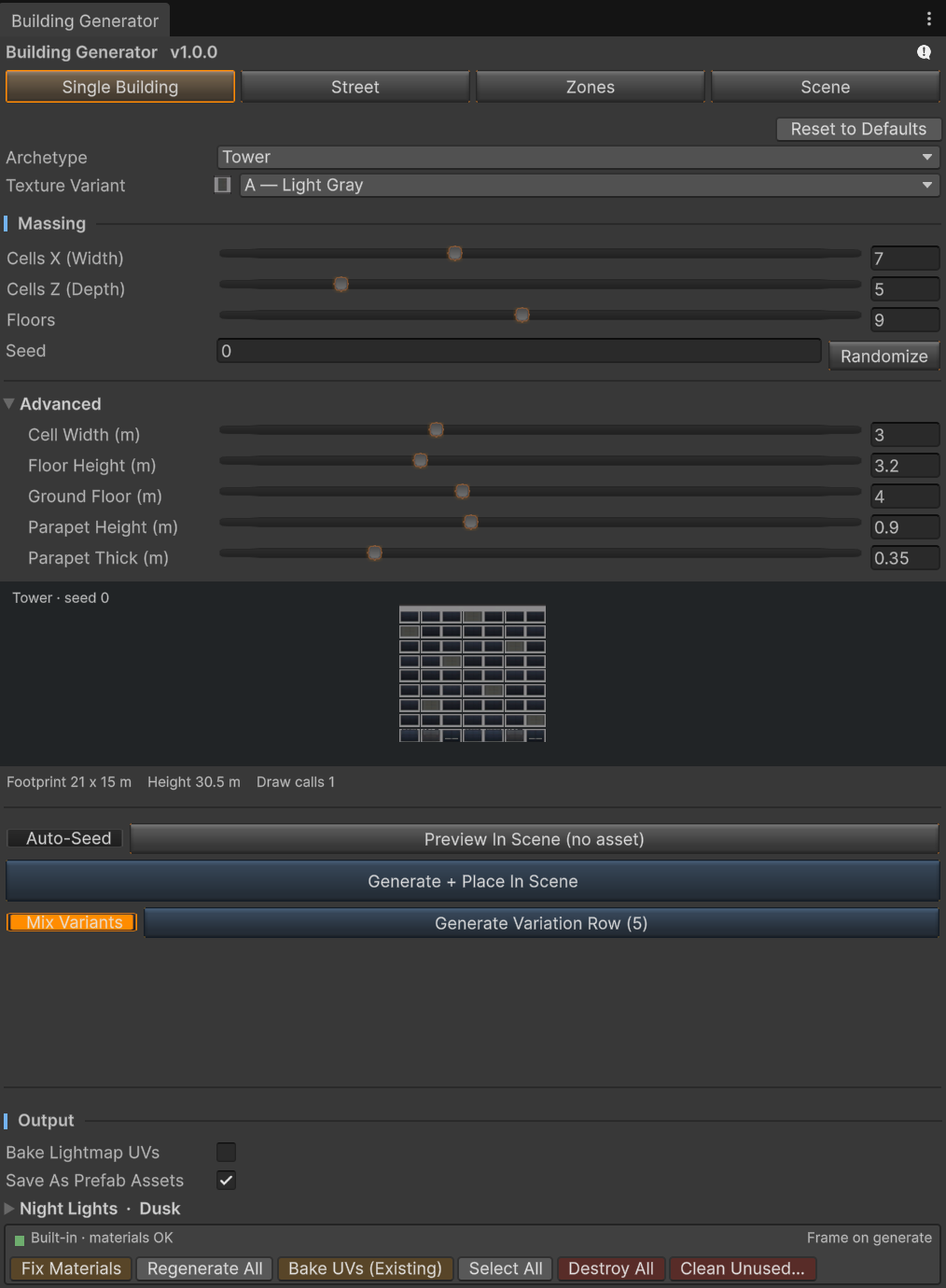Click the Floor Height value field
This screenshot has width=946, height=1288.
click(905, 466)
